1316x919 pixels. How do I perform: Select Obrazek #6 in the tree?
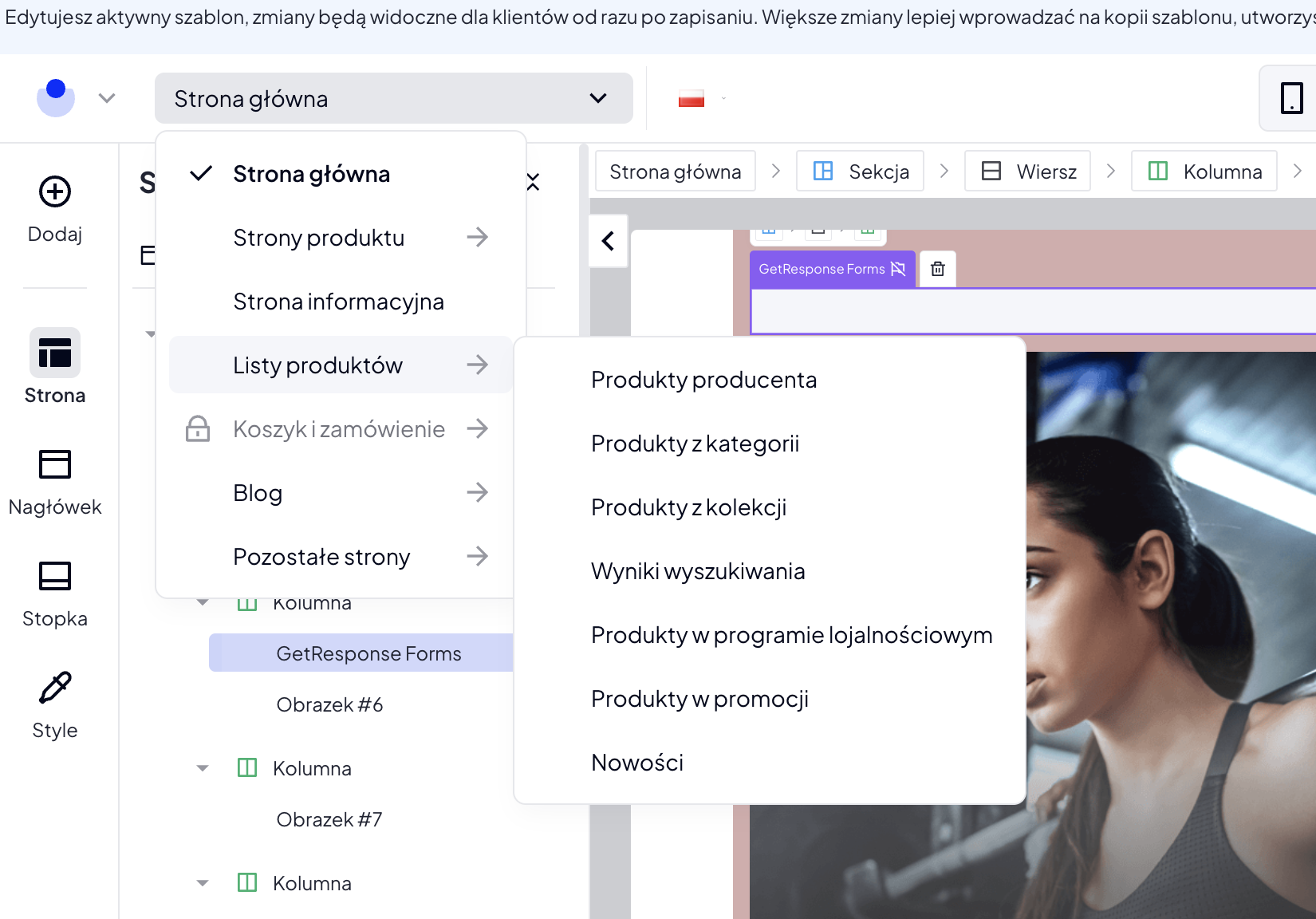coord(329,705)
